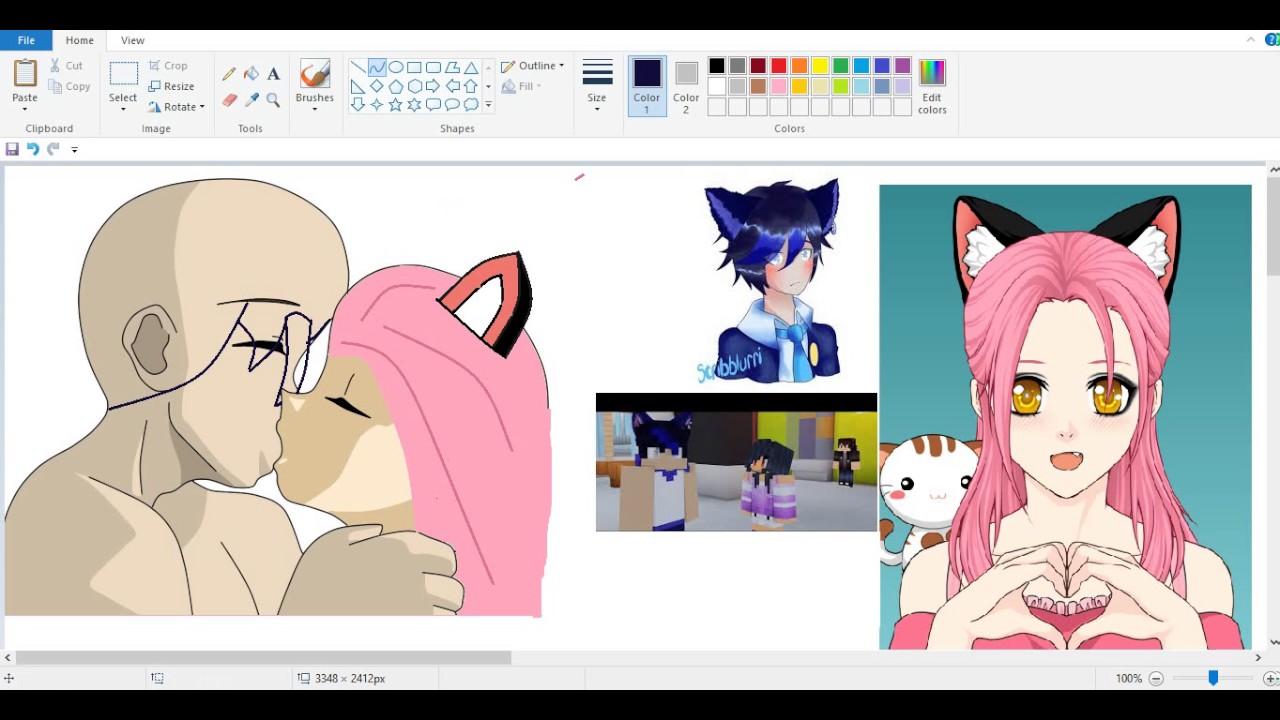This screenshot has width=1280, height=720.
Task: Choose the Four-point star shape
Action: (376, 104)
